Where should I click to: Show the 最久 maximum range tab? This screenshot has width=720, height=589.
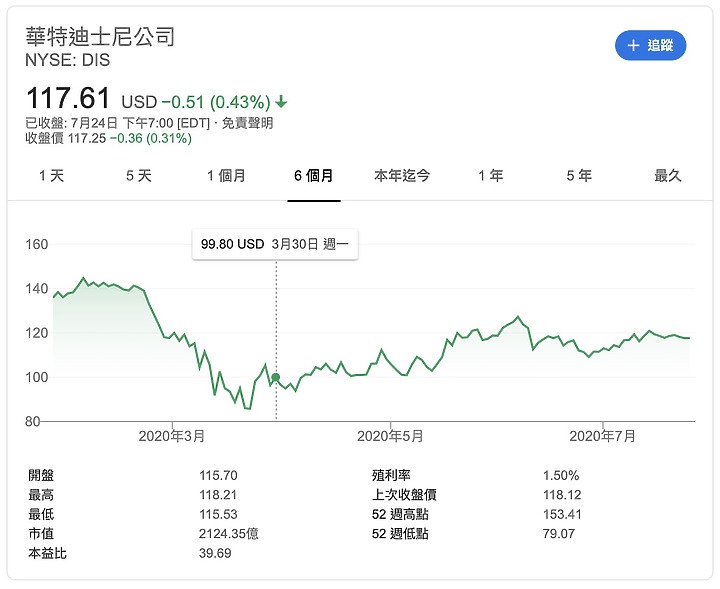[x=668, y=175]
